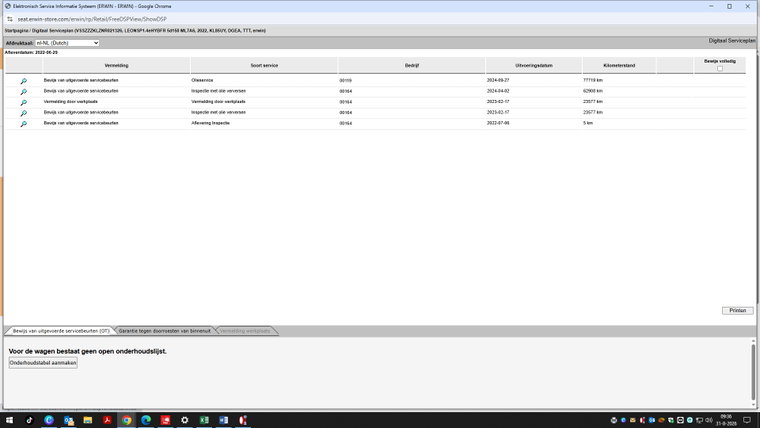Select the 00119 company code cell
760x428 pixels.
click(346, 80)
